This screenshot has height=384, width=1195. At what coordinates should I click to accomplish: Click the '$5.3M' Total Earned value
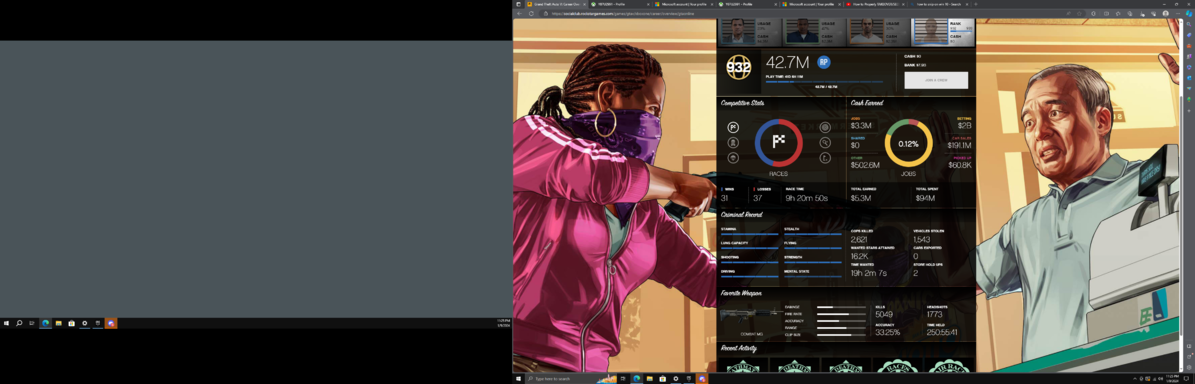[x=861, y=198]
